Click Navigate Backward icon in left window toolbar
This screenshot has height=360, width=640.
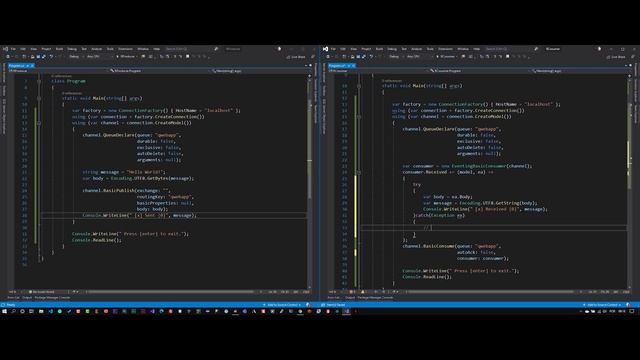(8, 57)
